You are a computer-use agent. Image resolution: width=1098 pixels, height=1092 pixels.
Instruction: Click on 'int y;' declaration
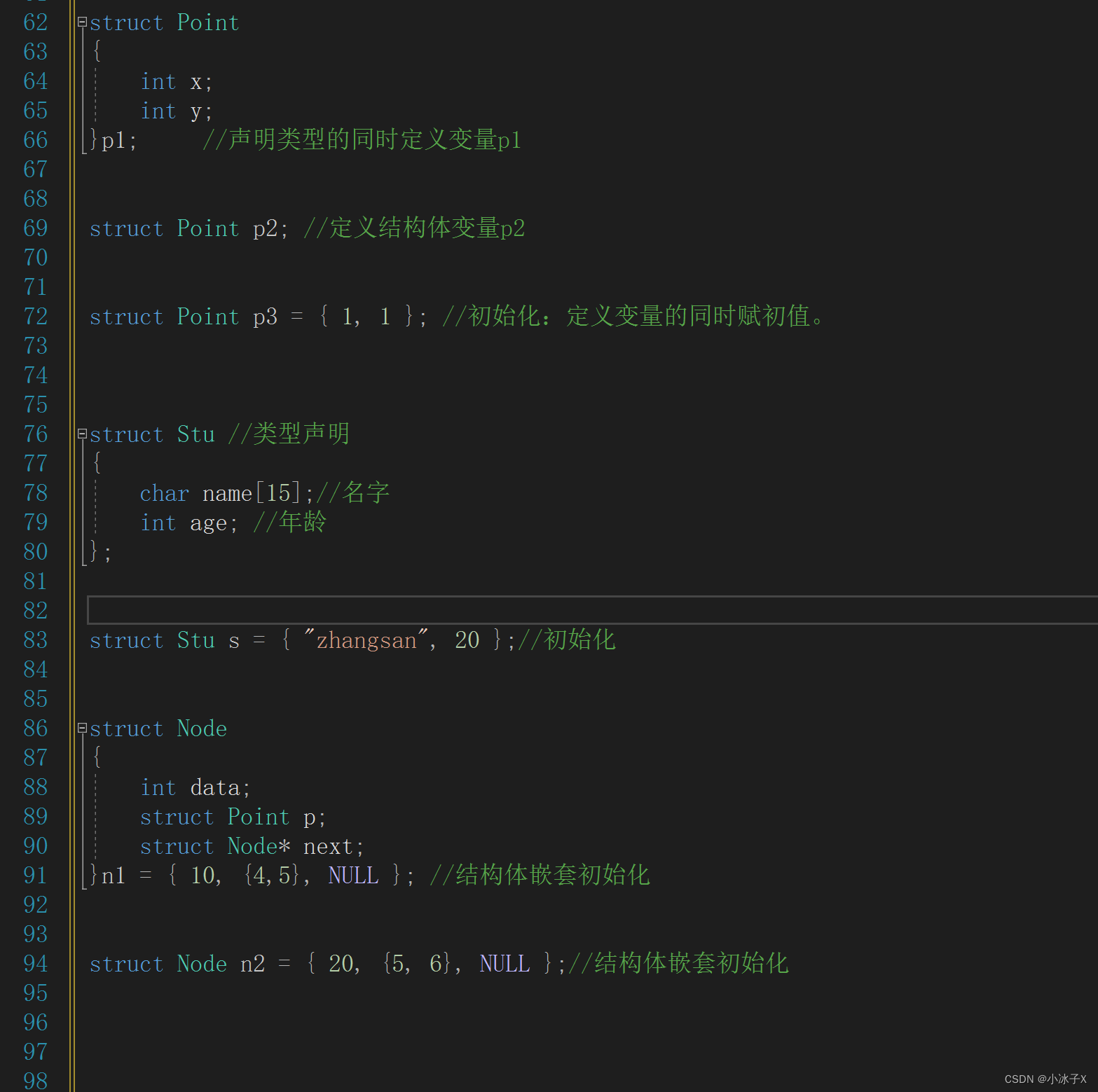[177, 111]
